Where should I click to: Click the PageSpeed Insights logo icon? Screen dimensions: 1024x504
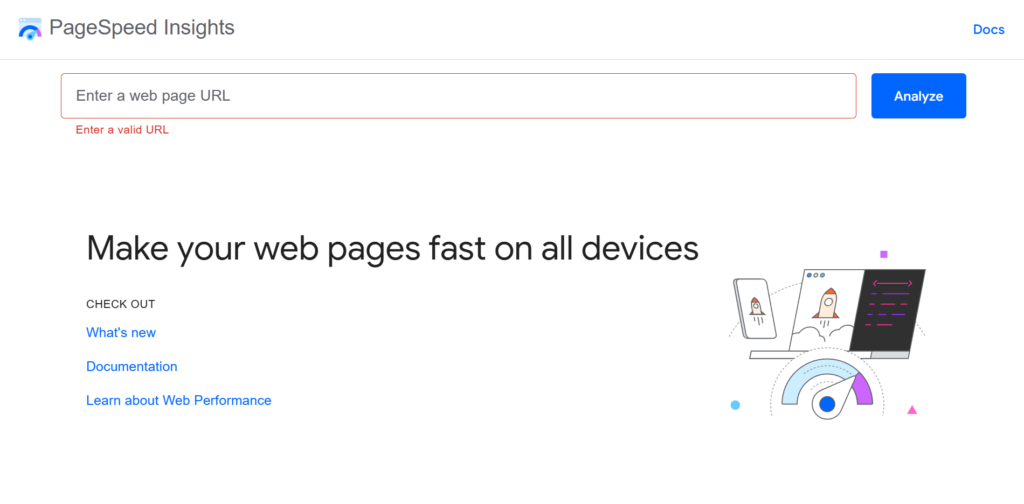[30, 28]
